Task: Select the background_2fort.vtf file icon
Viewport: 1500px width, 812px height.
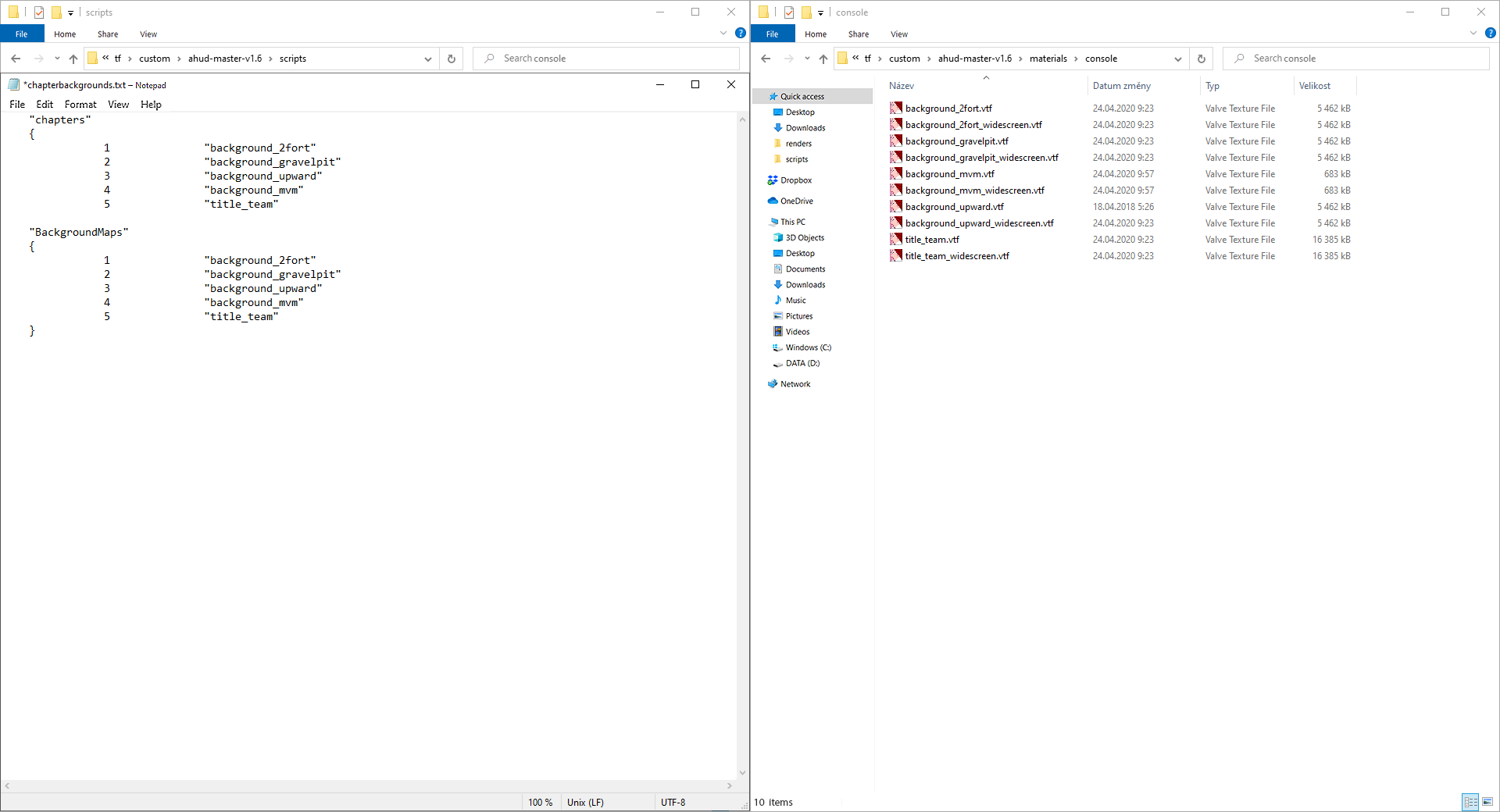Action: coord(896,109)
